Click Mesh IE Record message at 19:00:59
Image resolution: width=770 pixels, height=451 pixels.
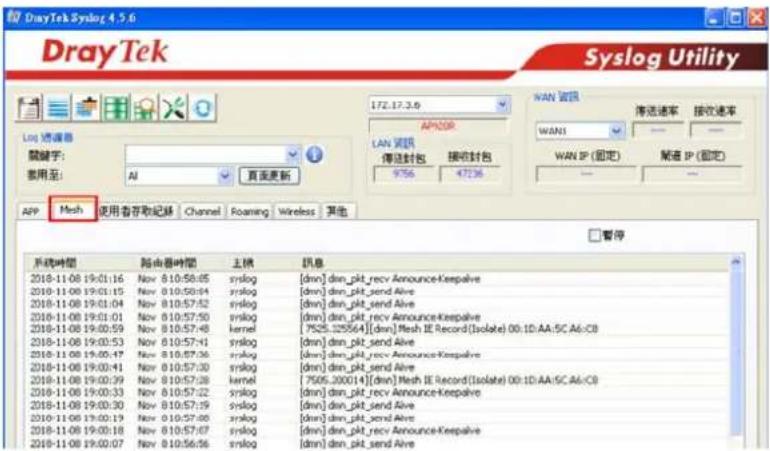[x=449, y=329]
